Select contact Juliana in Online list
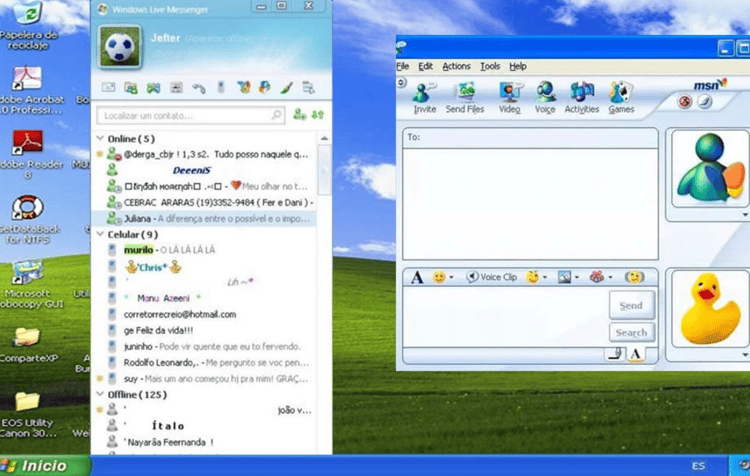This screenshot has height=476, width=750. (x=205, y=219)
